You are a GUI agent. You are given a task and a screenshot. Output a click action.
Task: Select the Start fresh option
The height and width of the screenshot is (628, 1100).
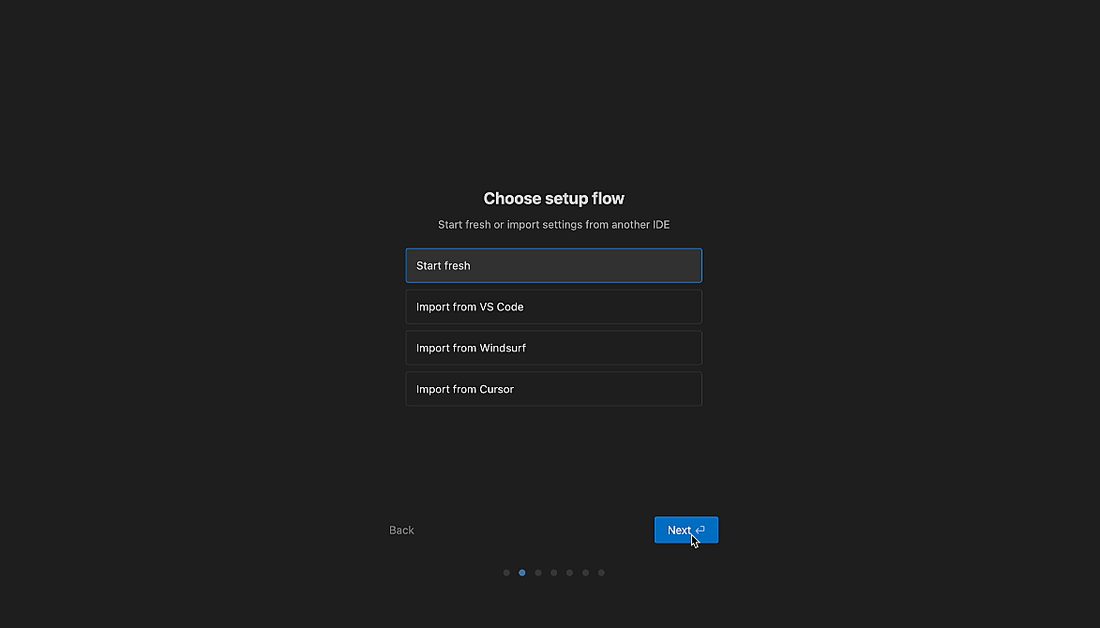(x=554, y=265)
